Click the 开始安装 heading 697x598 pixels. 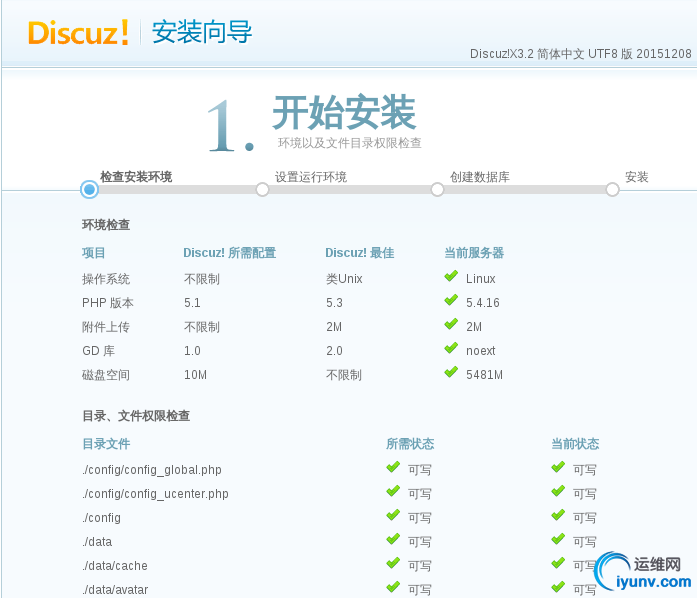tap(344, 112)
